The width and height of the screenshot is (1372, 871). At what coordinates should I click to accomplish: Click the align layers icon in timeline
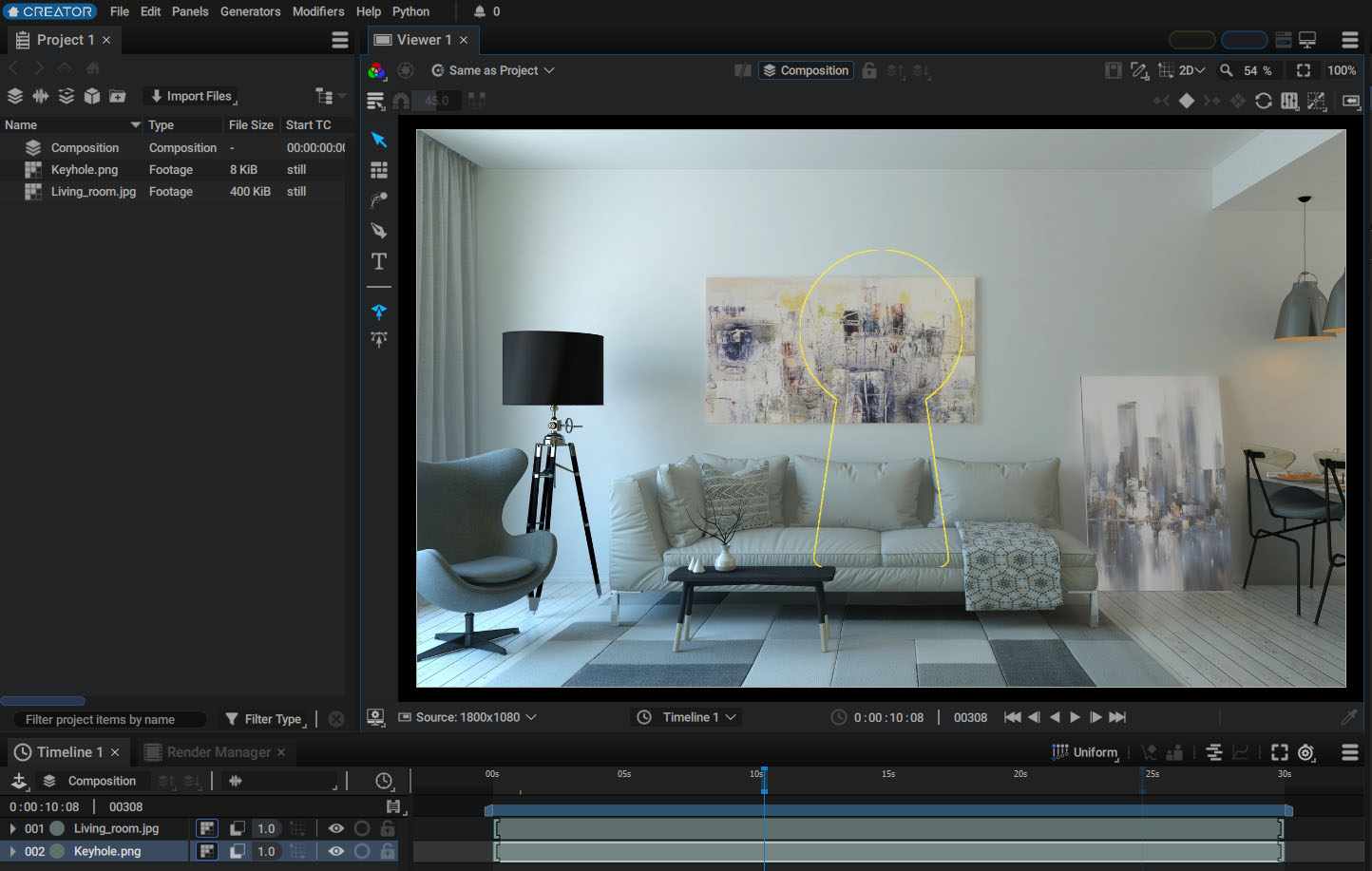[x=1214, y=752]
